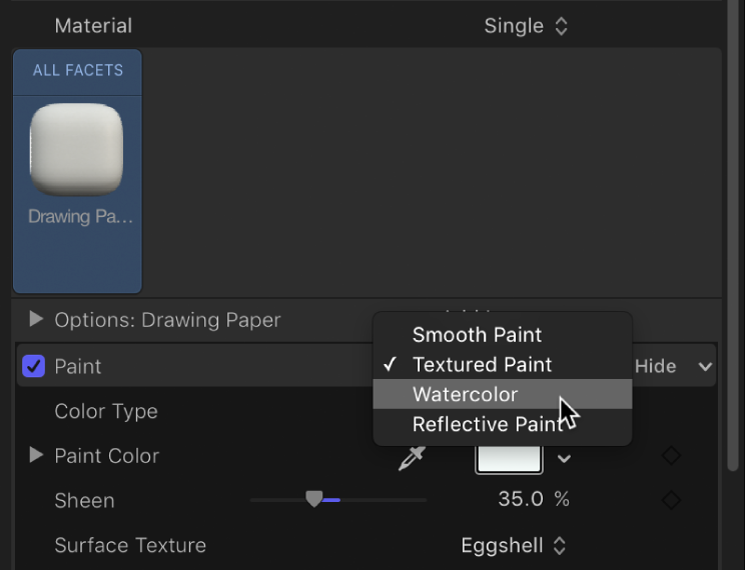Click the Sheen slider handle
This screenshot has height=572, width=745.
[314, 499]
